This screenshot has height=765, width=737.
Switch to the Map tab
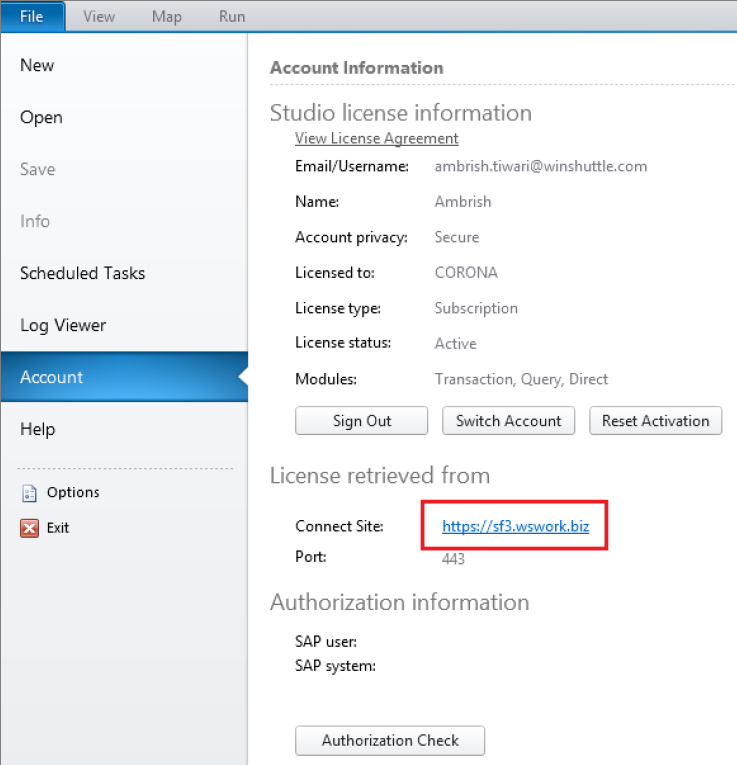click(166, 17)
